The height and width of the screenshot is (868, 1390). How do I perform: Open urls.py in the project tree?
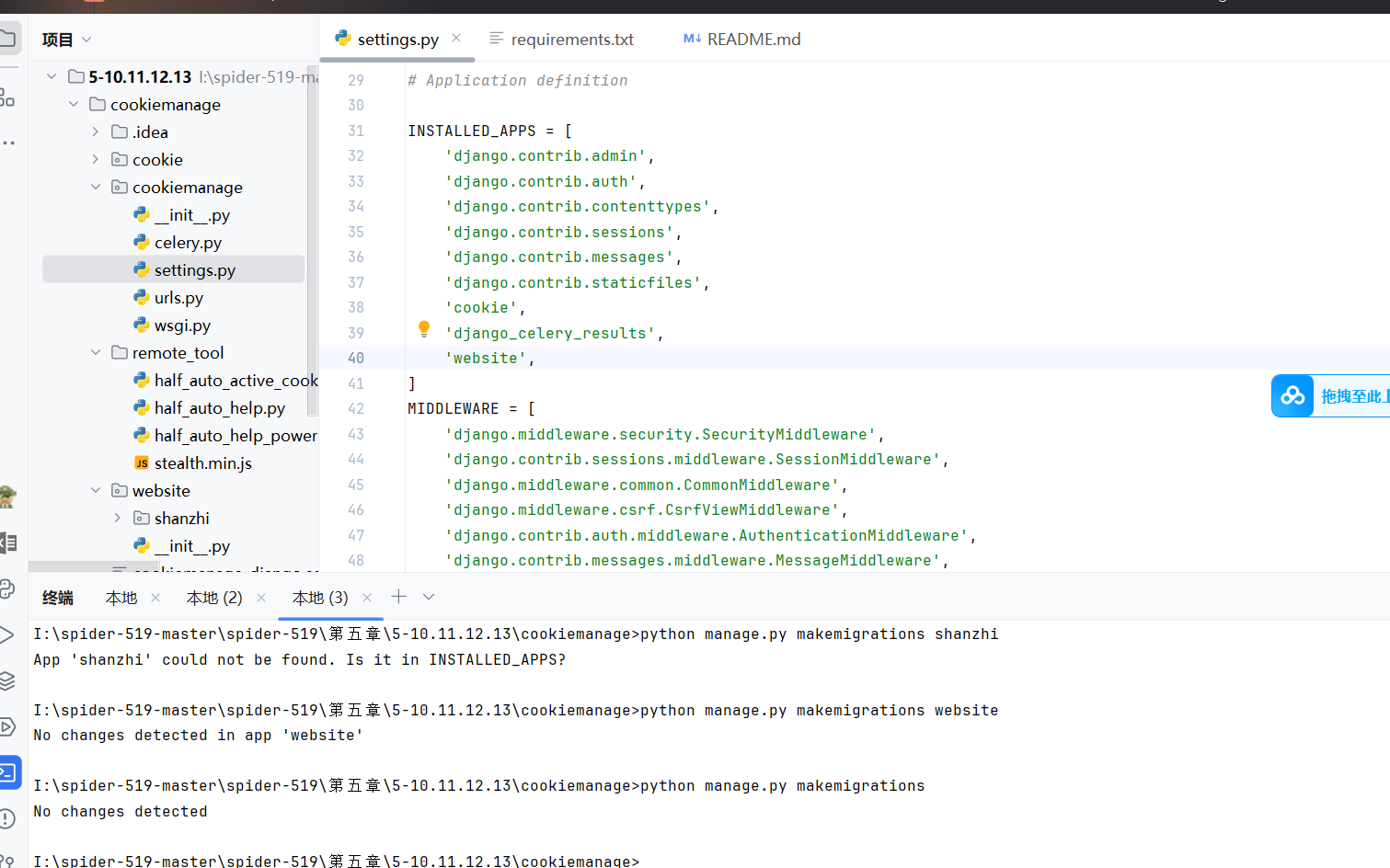[x=178, y=298]
